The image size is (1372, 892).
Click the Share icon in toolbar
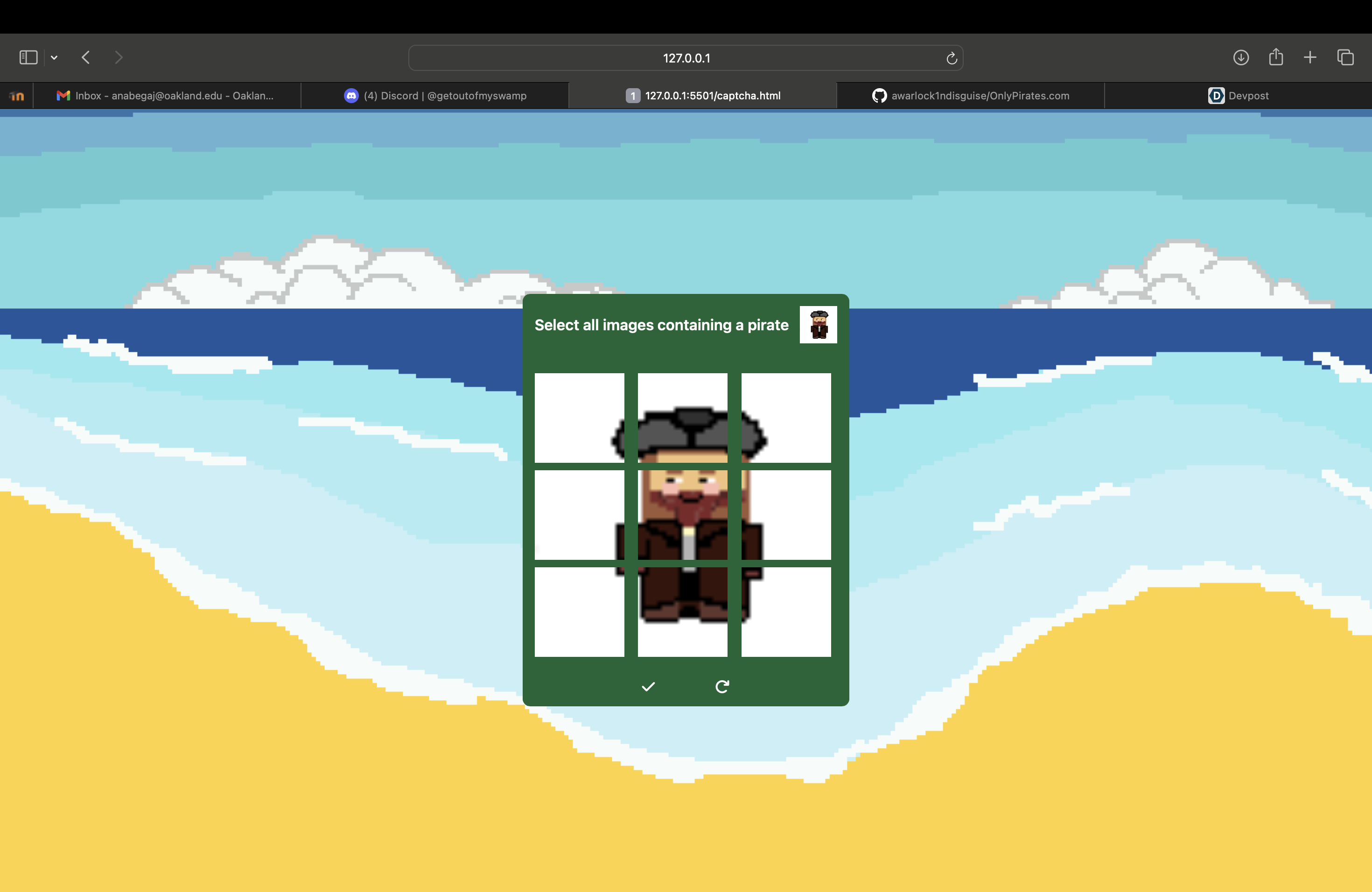tap(1276, 57)
